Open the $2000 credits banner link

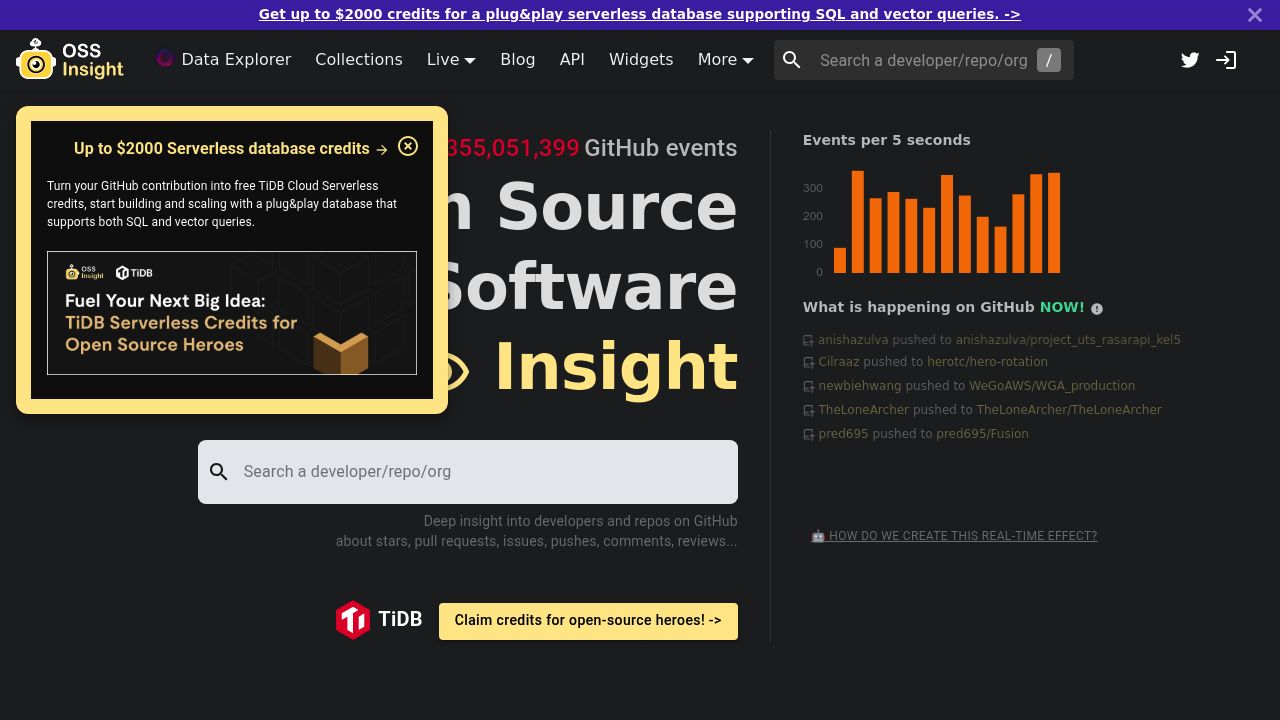pyautogui.click(x=640, y=14)
